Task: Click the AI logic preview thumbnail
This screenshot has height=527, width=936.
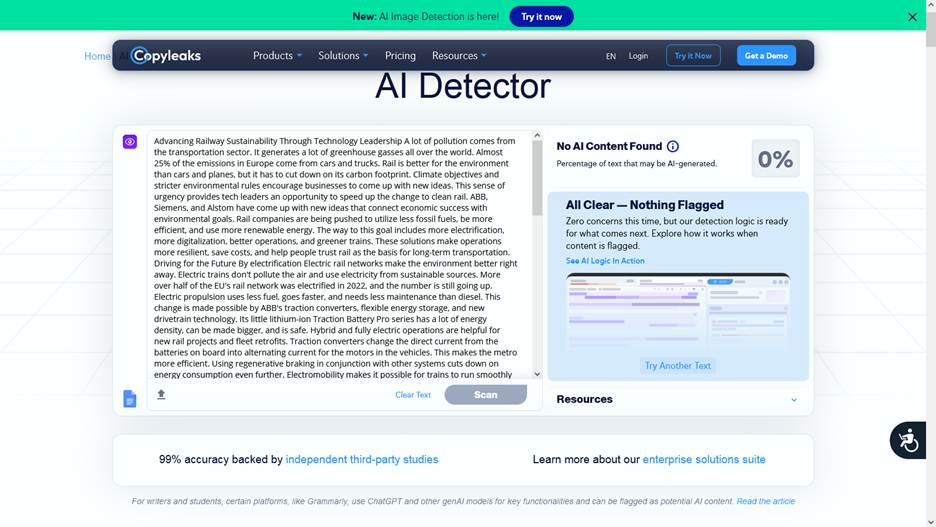Action: click(678, 312)
